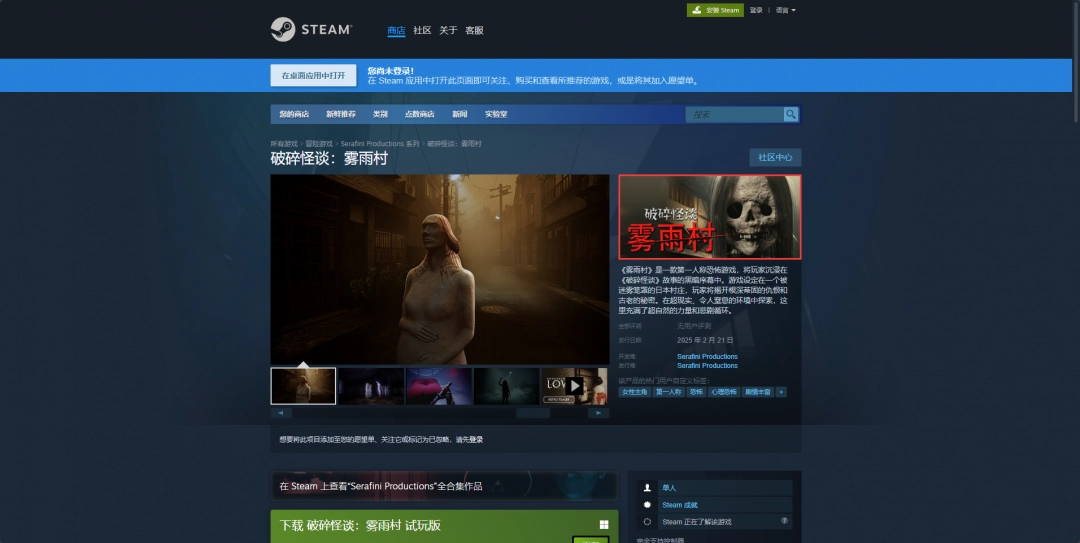Screen dimensions: 1080x543
Task: Open the 社区中心 community hub
Action: pyautogui.click(x=775, y=157)
